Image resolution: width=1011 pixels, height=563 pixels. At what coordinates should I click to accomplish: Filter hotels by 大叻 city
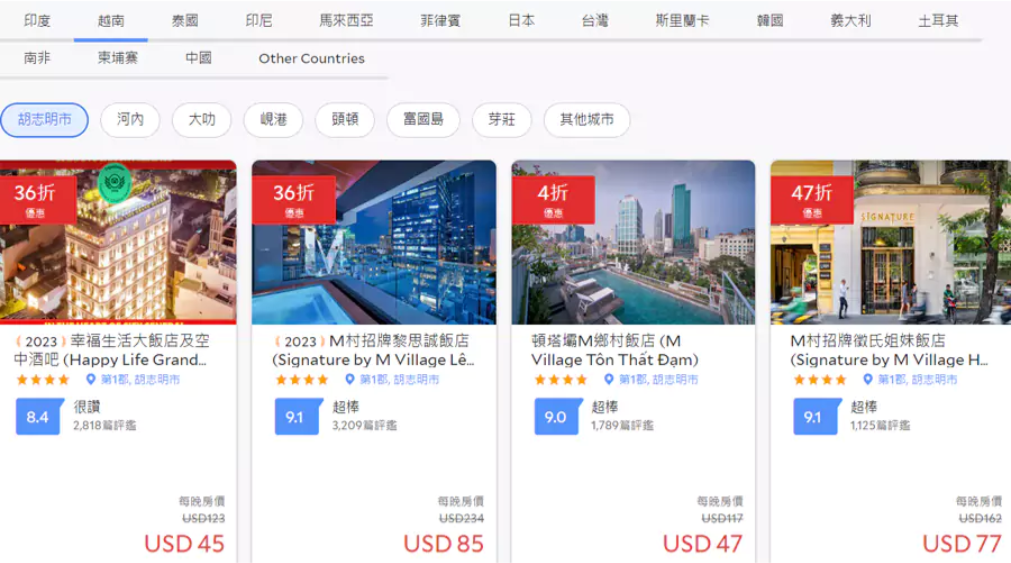point(202,120)
